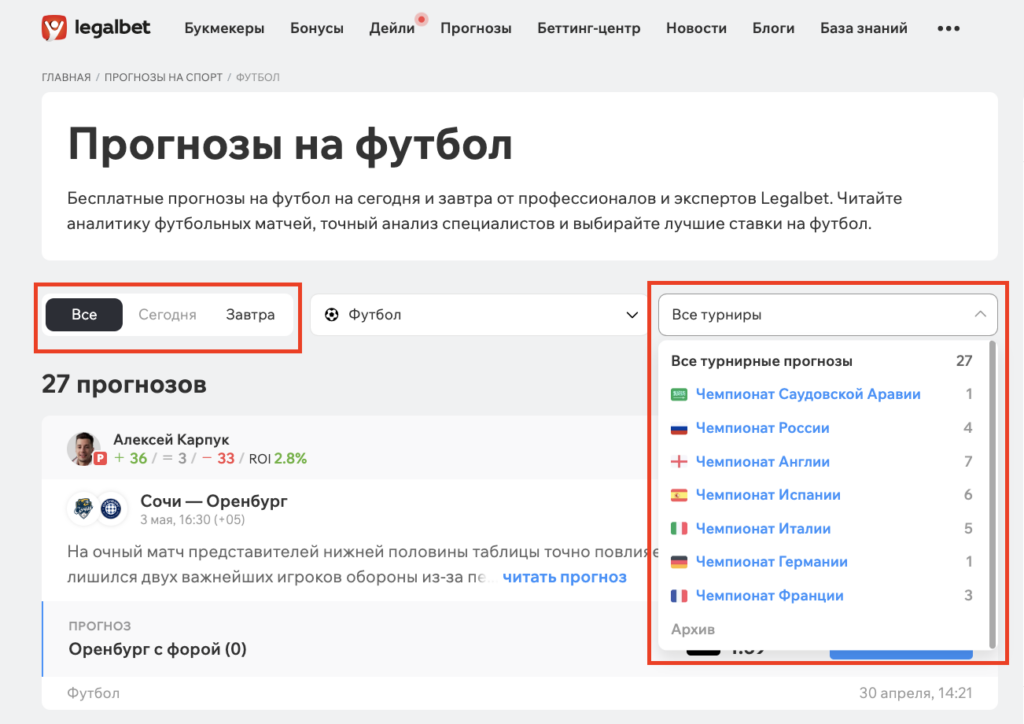This screenshot has height=724, width=1024.
Task: Open Алексей Карпук's avatar photo
Action: click(84, 449)
